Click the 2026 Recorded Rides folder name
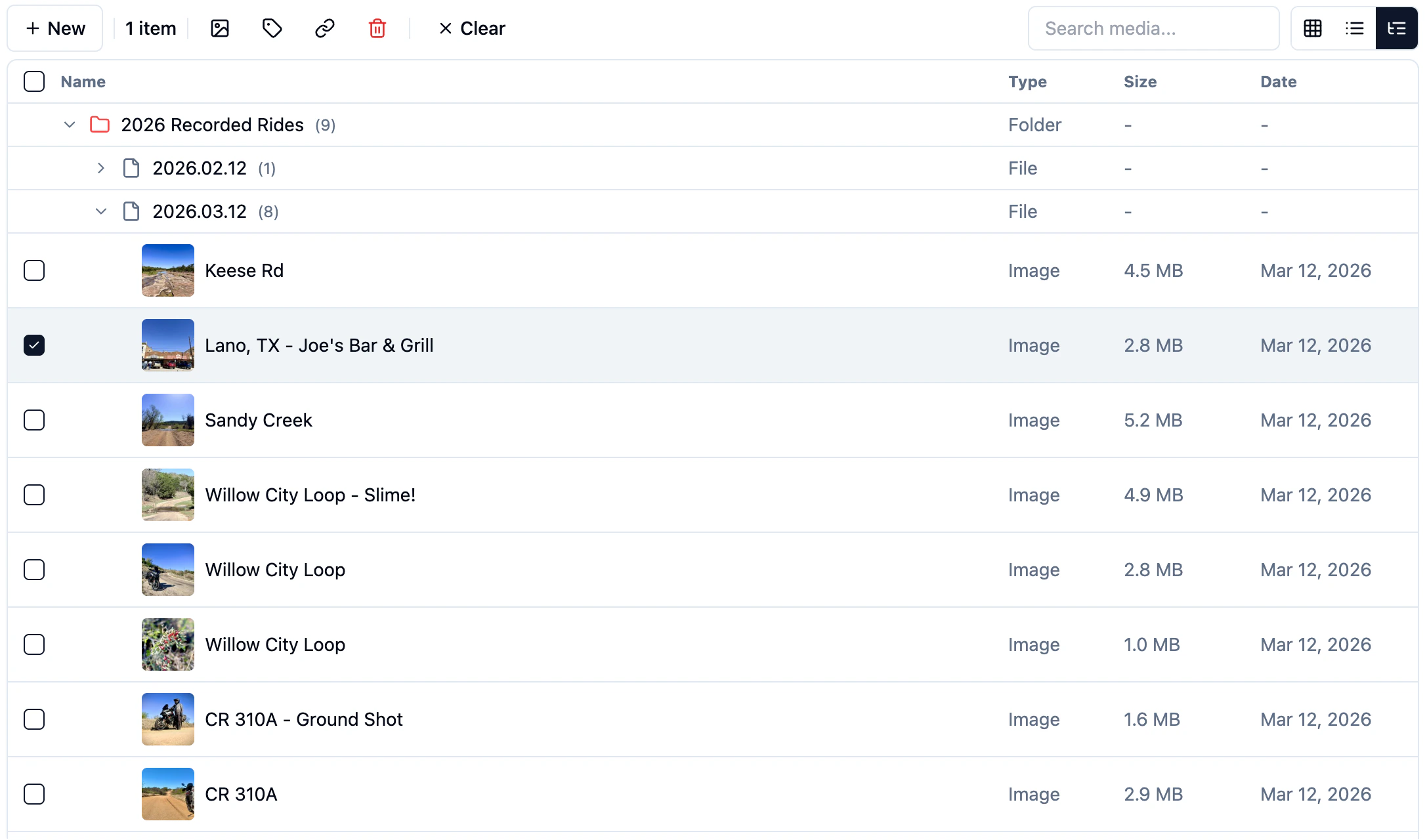1427x840 pixels. (212, 125)
